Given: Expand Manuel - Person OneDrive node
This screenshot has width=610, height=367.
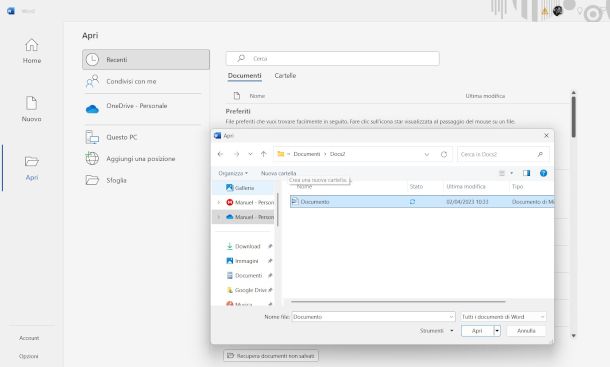Looking at the screenshot, I should (x=219, y=217).
